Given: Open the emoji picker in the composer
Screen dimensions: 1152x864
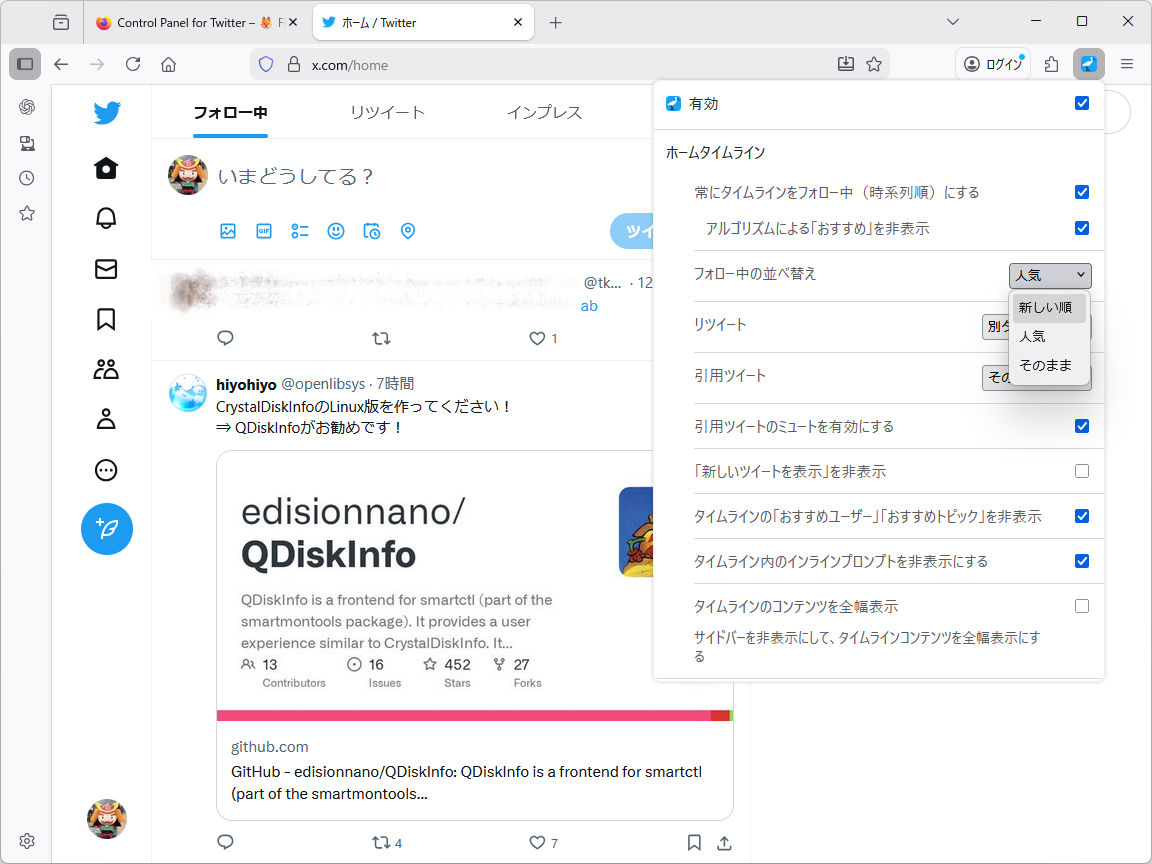Looking at the screenshot, I should click(x=335, y=231).
